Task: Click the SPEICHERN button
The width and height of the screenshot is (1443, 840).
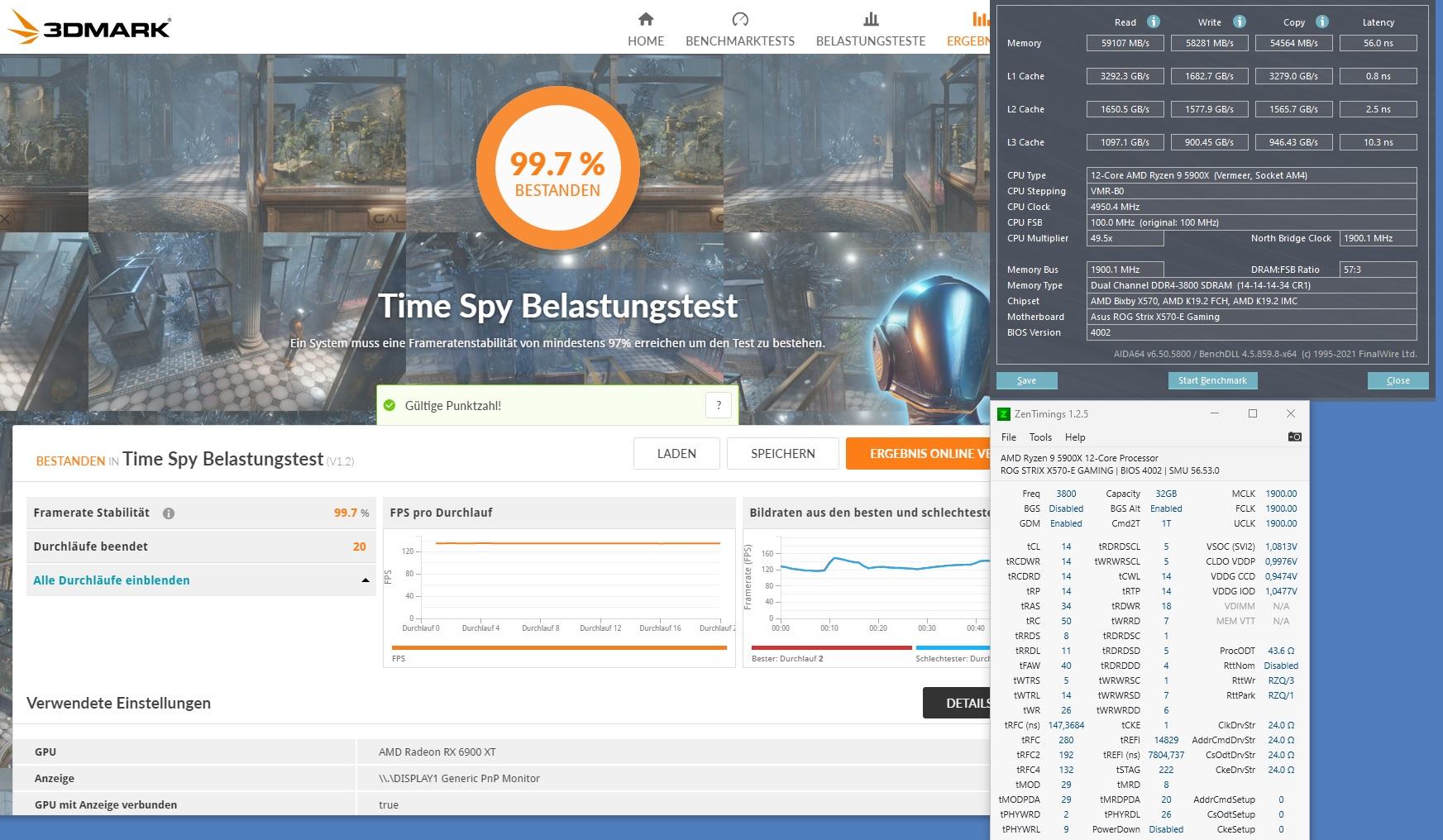Action: coord(783,453)
